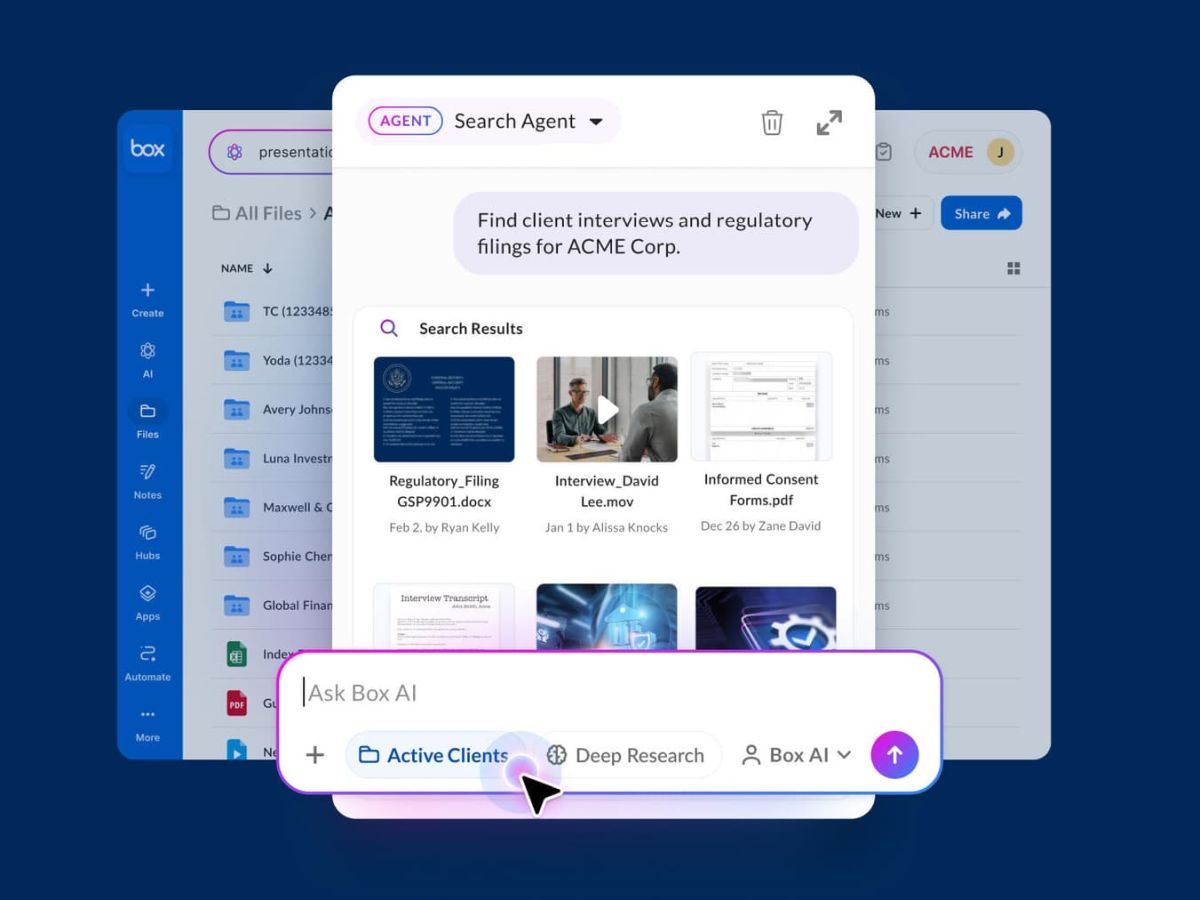Click the 'Search Results' heading text
This screenshot has height=900, width=1200.
(x=471, y=328)
